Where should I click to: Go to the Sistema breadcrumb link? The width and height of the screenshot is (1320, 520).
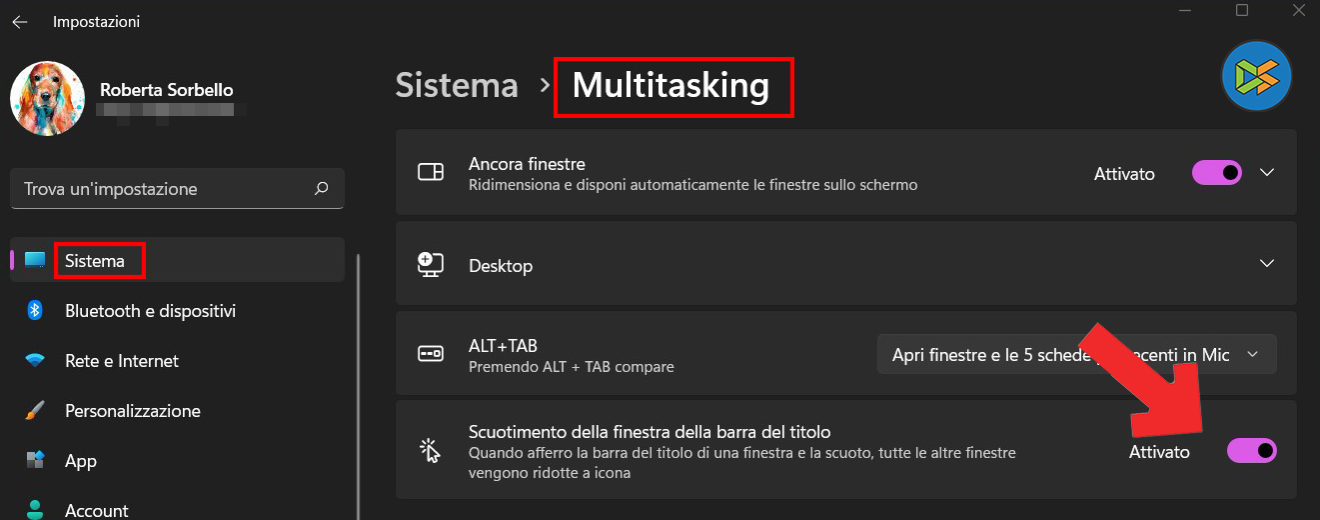[x=457, y=86]
